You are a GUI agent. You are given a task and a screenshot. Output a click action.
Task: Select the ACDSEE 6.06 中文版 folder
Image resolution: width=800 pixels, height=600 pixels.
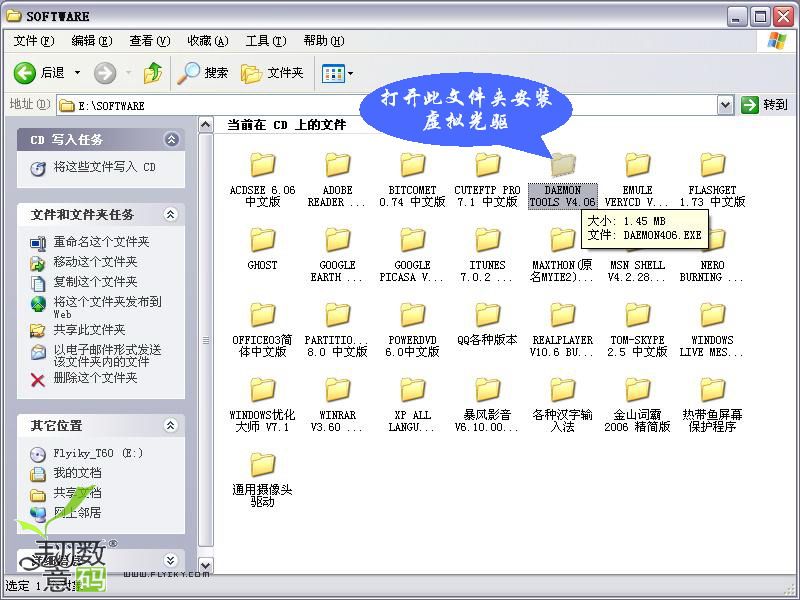[263, 180]
